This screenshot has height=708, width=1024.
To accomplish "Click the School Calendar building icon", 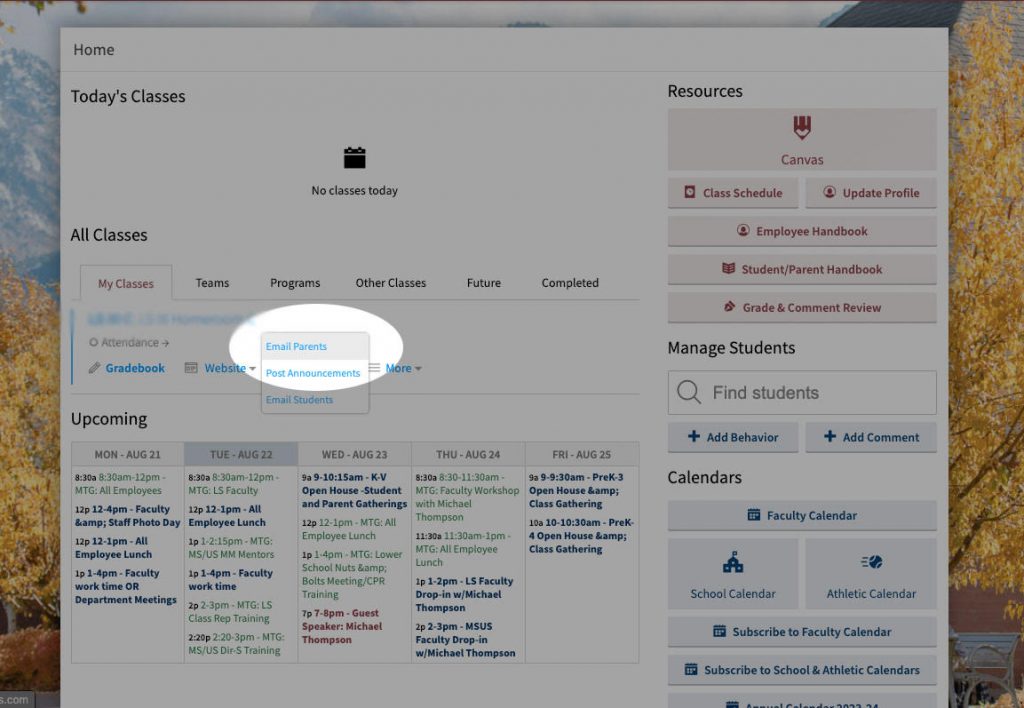I will pos(733,562).
